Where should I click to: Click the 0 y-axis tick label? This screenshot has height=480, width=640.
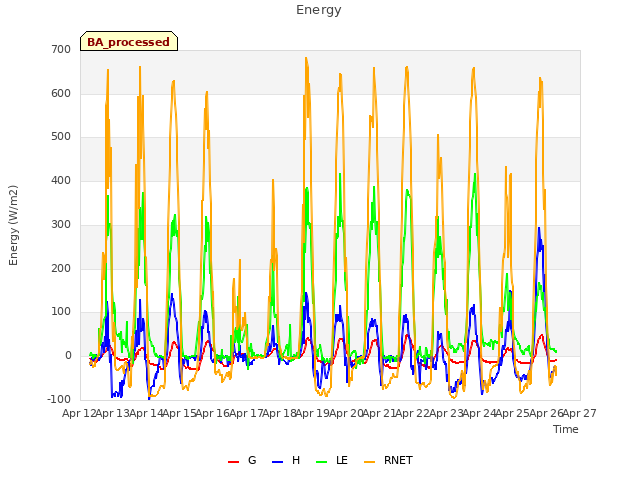[68, 356]
